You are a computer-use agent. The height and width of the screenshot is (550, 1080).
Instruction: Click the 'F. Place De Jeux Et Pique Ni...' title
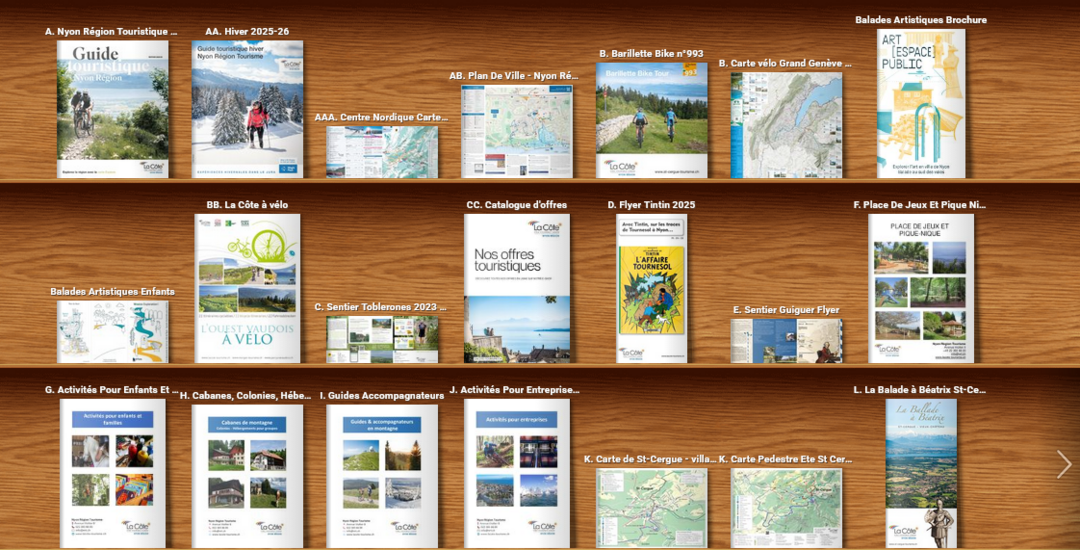click(920, 204)
